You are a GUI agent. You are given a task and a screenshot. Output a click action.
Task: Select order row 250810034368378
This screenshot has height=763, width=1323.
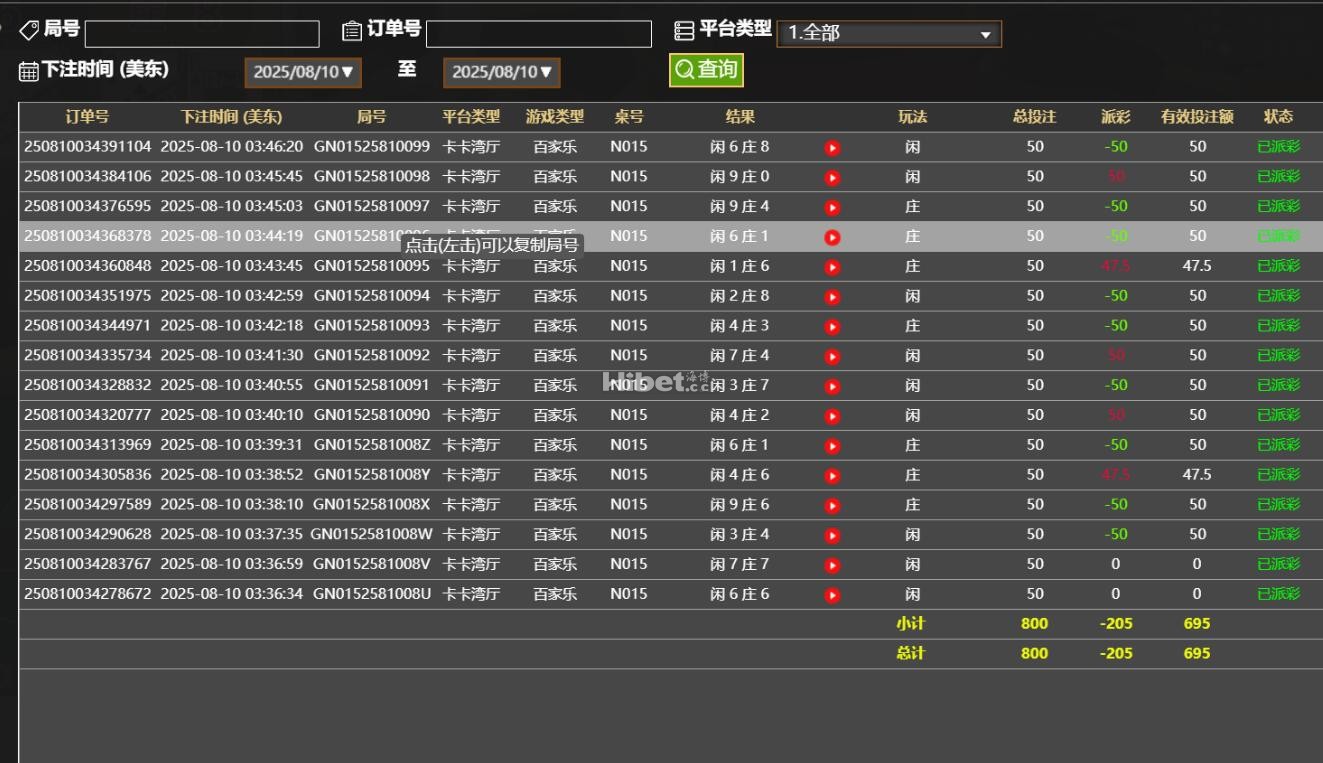[88, 236]
